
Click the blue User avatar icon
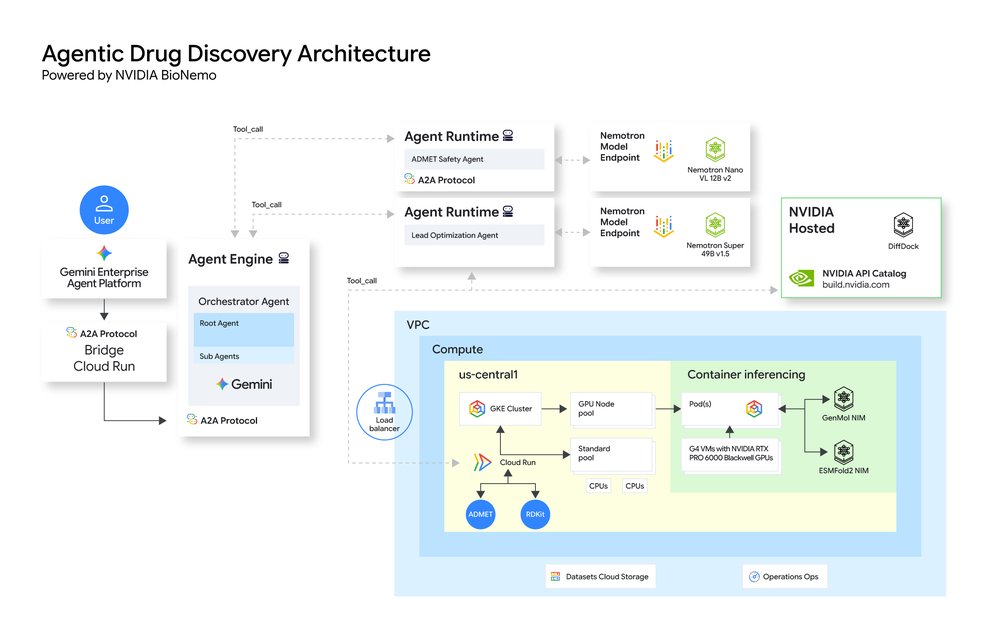tap(104, 210)
